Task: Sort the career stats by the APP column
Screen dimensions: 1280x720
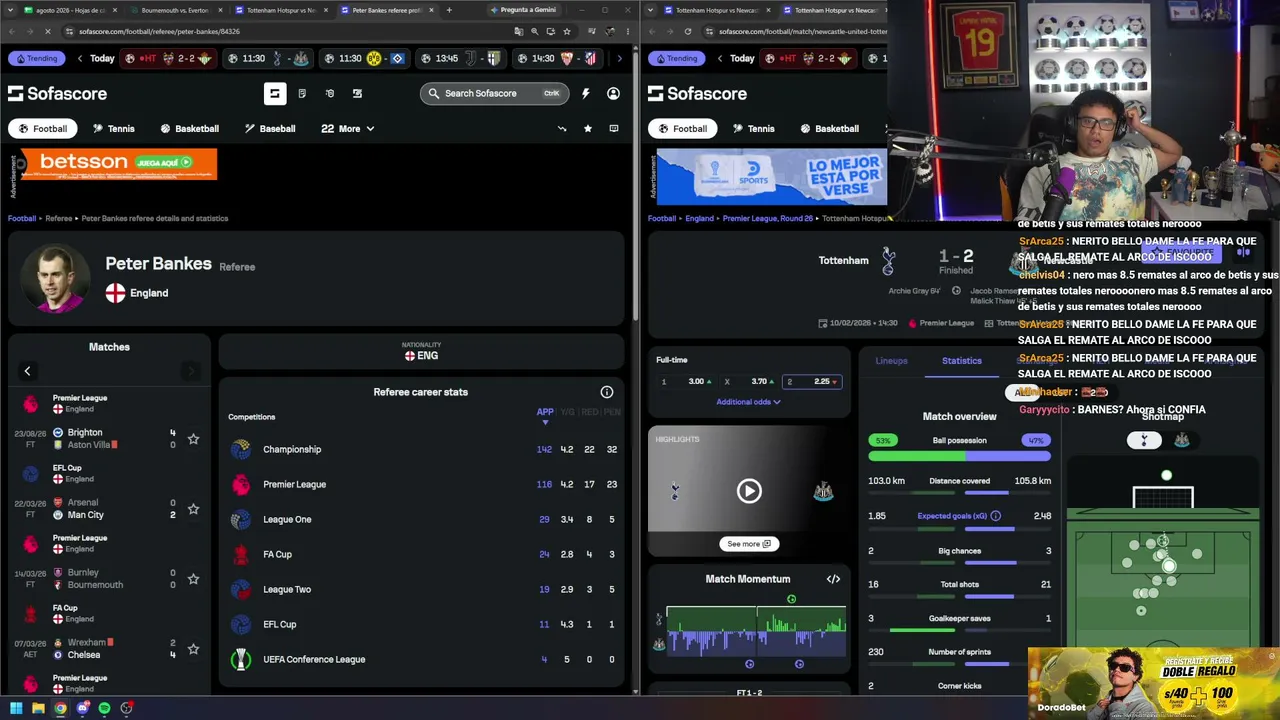Action: click(x=545, y=414)
